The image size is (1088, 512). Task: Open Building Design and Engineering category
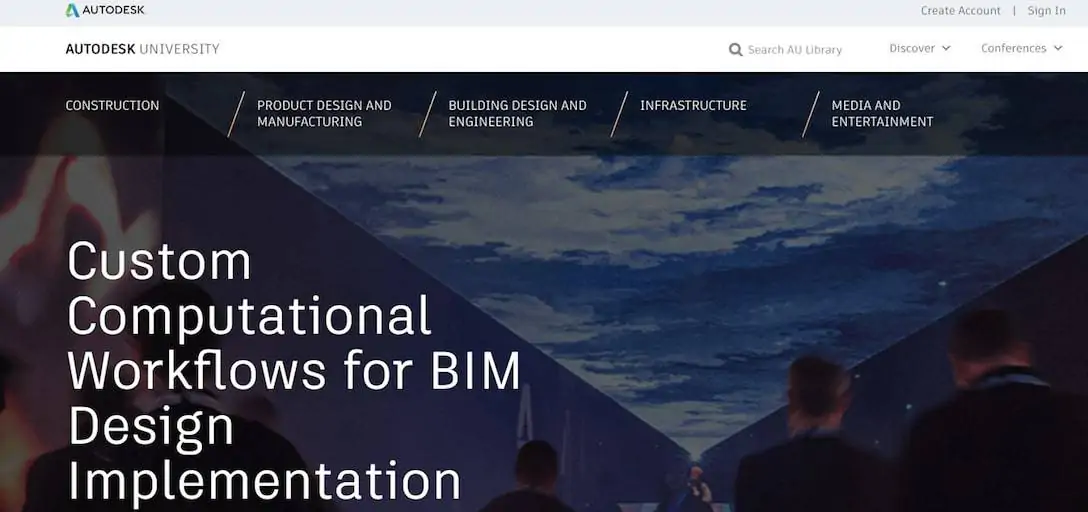click(517, 114)
